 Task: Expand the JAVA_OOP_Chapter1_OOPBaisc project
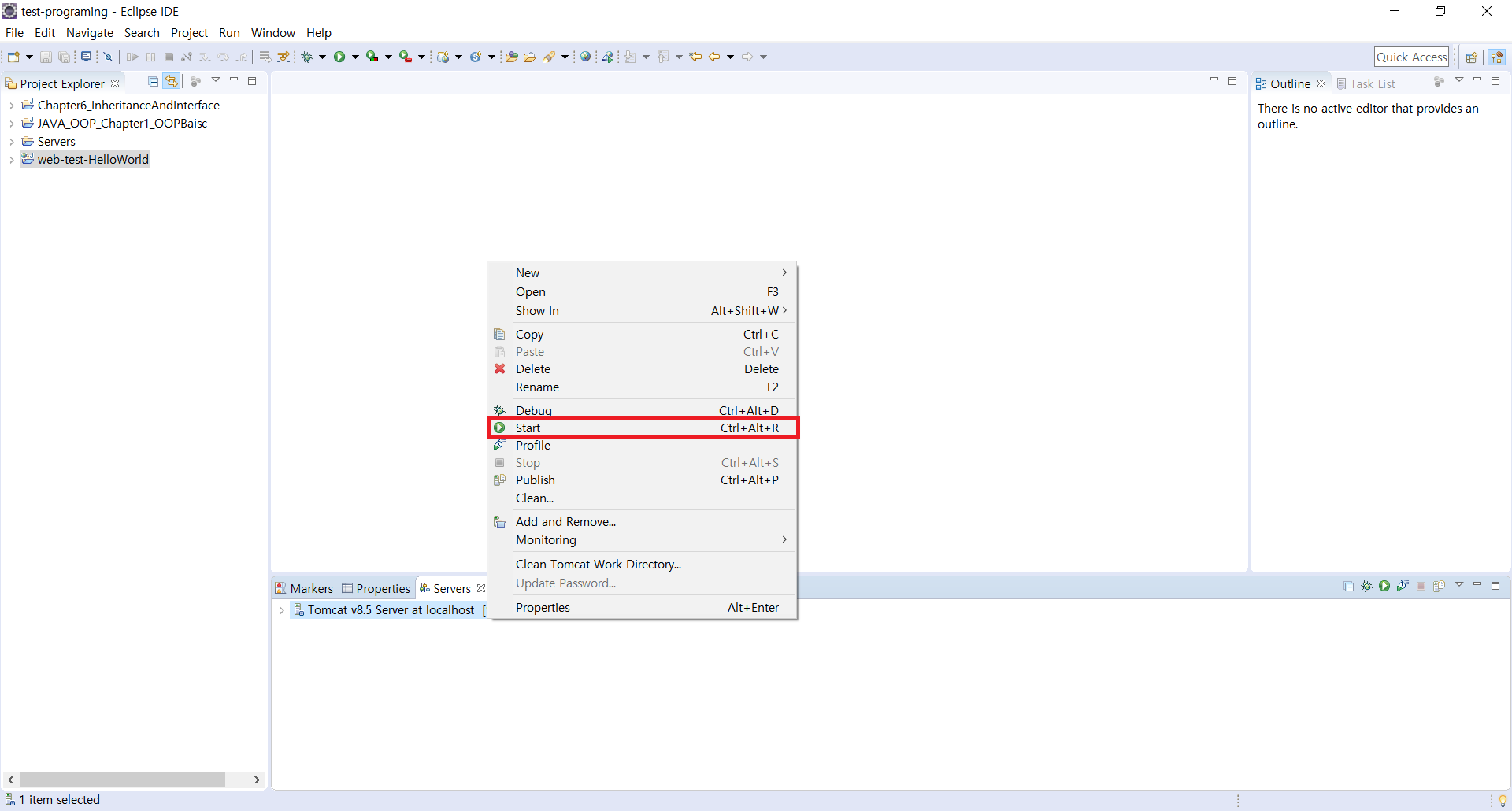point(12,124)
